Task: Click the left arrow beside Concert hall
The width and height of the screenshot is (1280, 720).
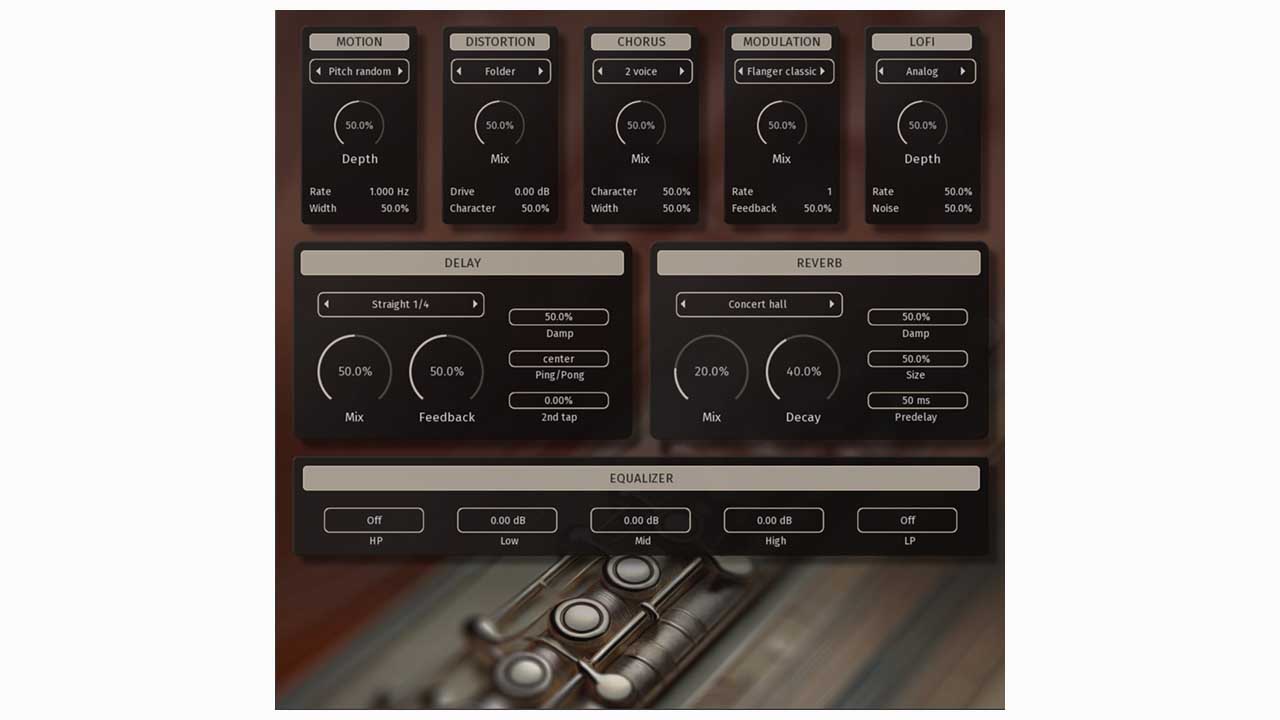Action: 683,305
